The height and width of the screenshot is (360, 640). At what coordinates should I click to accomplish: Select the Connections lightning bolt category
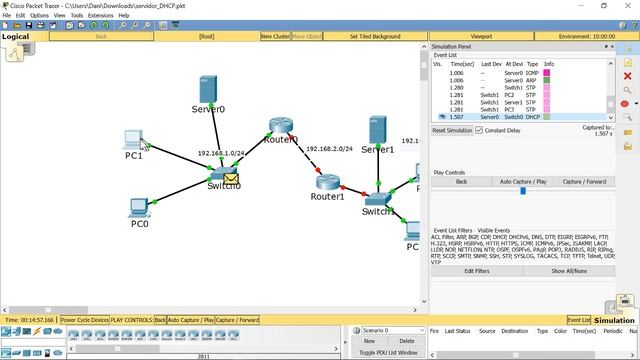[37, 331]
